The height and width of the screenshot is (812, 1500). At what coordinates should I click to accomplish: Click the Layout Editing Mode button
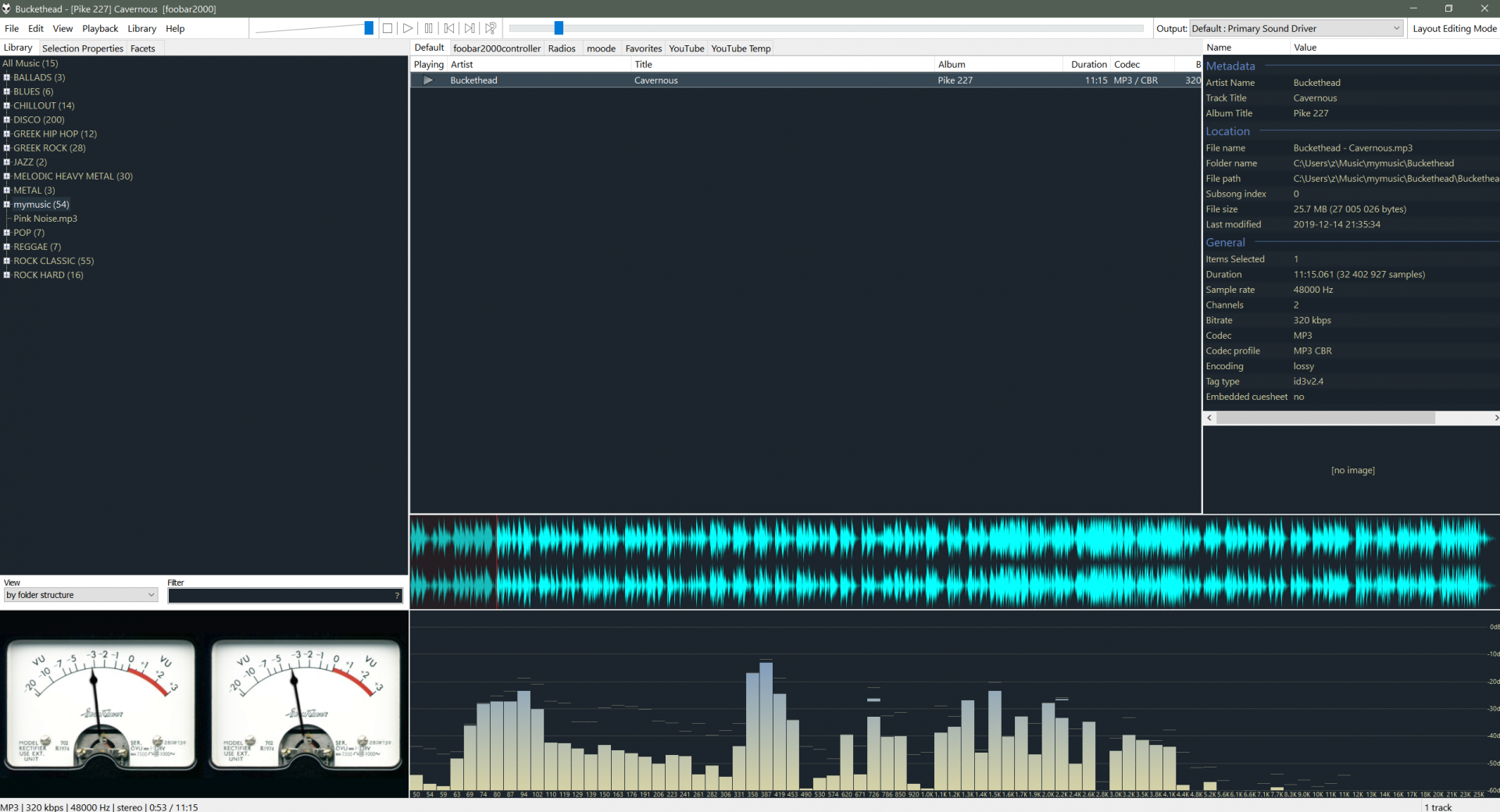(1454, 29)
